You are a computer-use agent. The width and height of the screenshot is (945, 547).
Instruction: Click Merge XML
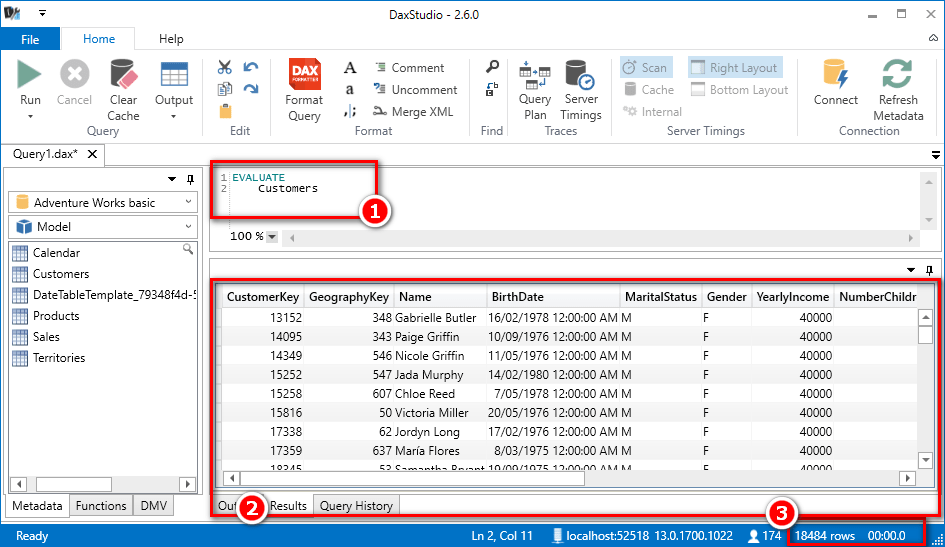(413, 111)
